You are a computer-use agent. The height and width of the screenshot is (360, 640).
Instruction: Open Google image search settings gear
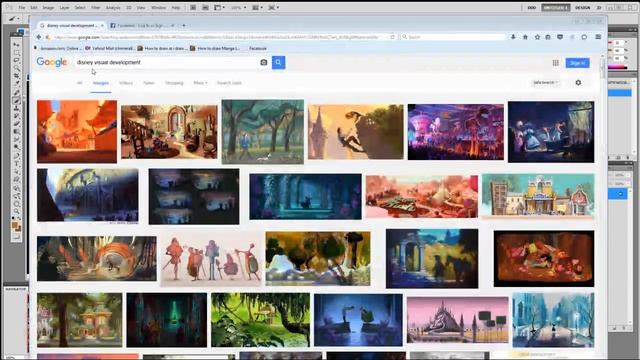tap(578, 82)
